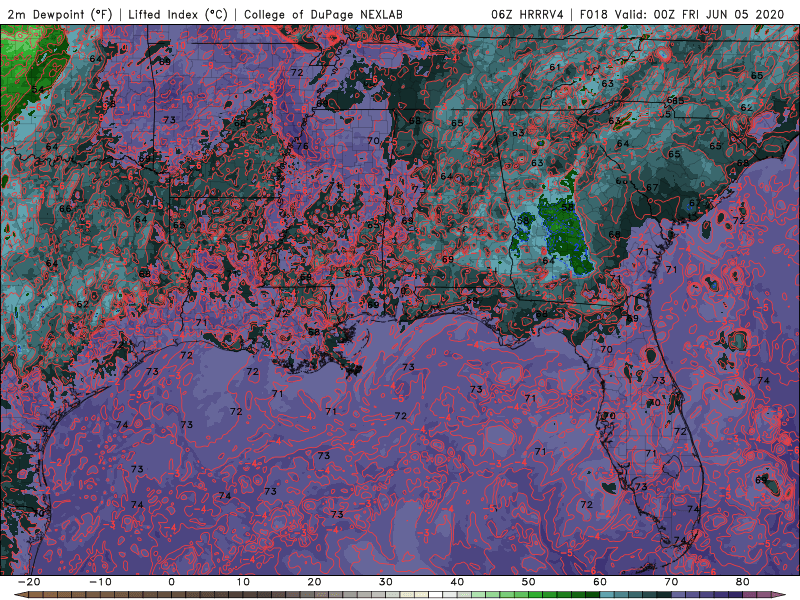Click the 70 label on the color scale
The image size is (800, 600).
[671, 582]
